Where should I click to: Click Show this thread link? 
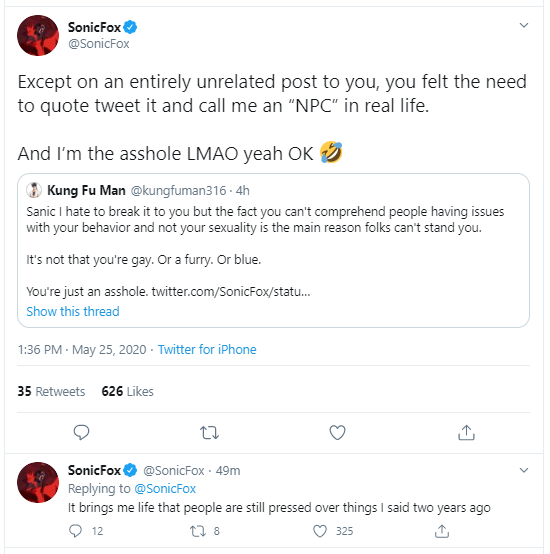[x=73, y=311]
